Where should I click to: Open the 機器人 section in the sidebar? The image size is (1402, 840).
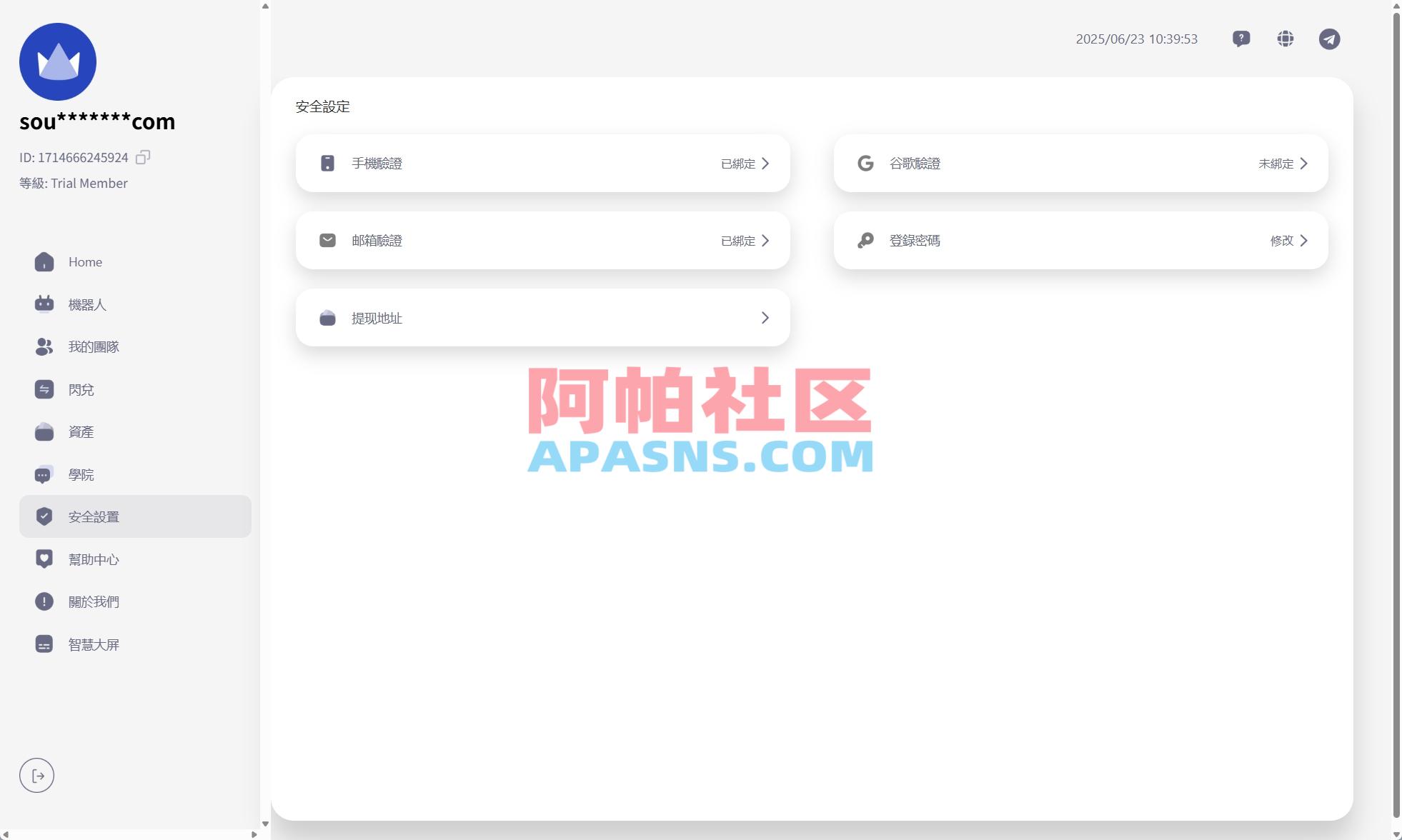[87, 304]
